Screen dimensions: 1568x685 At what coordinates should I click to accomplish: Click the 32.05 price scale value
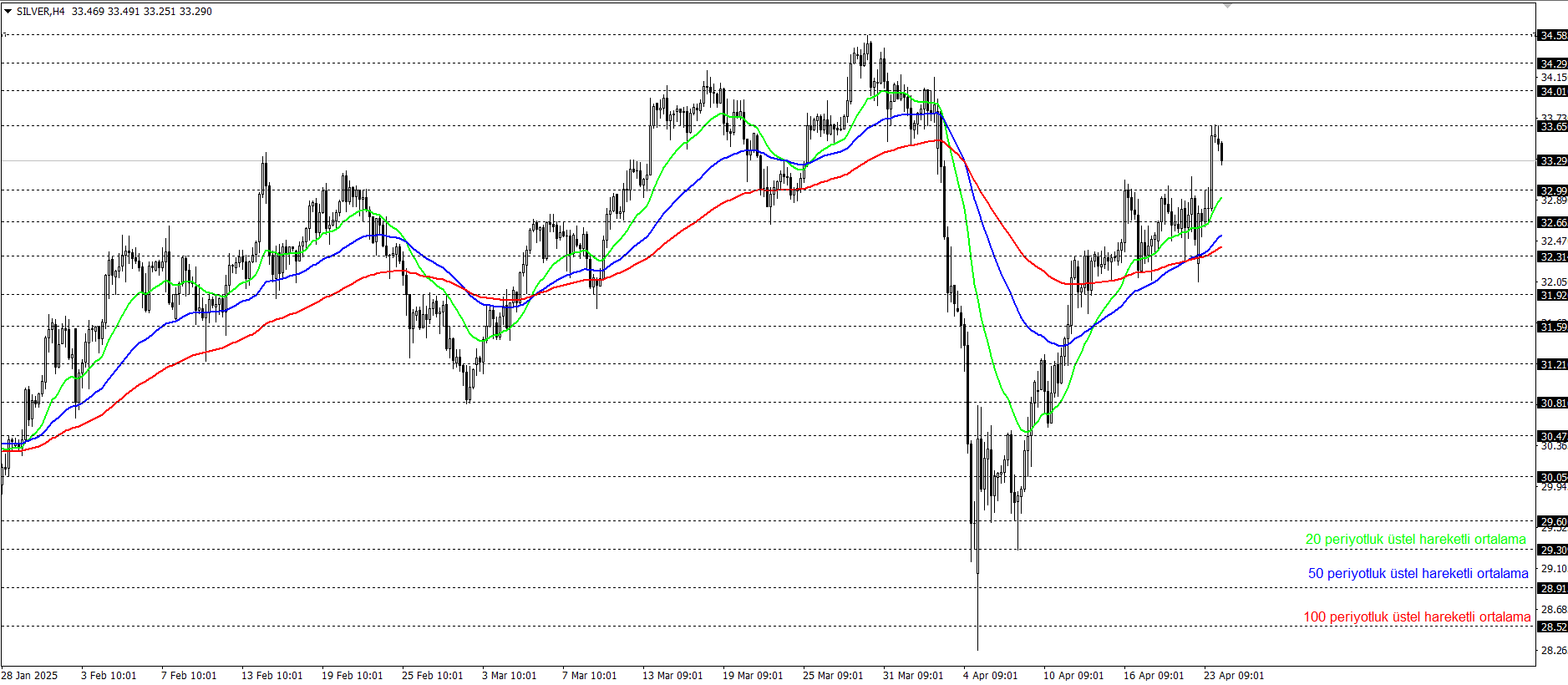(x=1554, y=282)
